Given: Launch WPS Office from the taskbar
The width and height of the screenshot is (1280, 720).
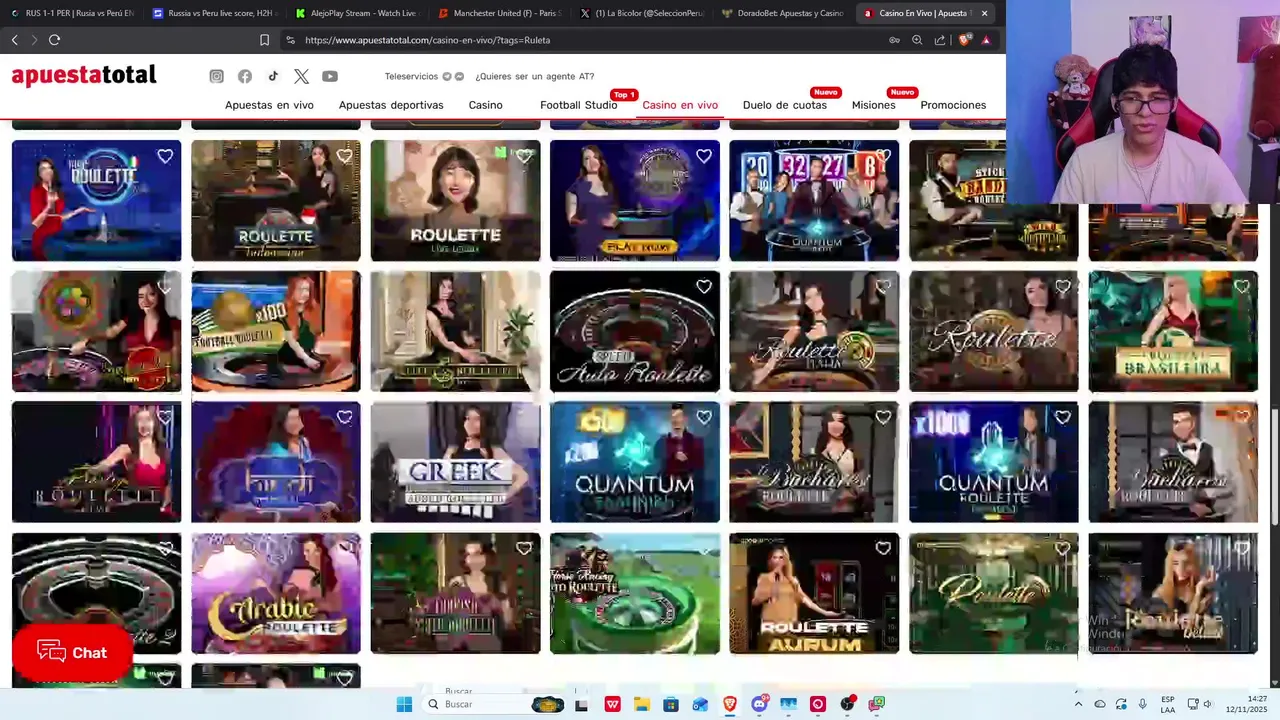Looking at the screenshot, I should (x=612, y=704).
